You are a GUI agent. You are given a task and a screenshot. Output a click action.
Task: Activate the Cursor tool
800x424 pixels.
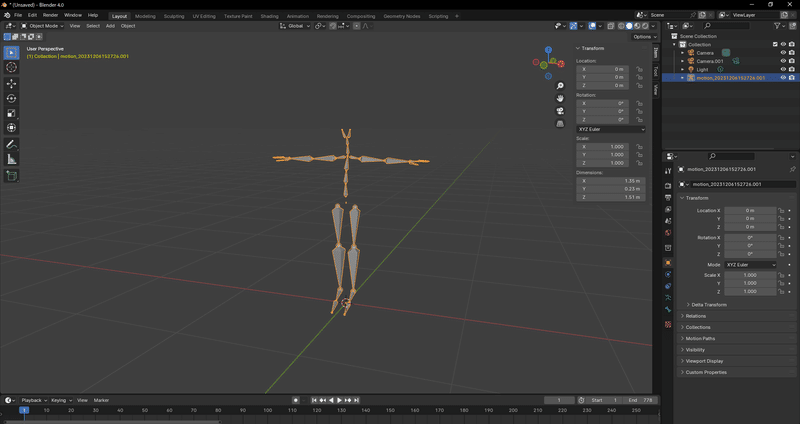point(11,67)
